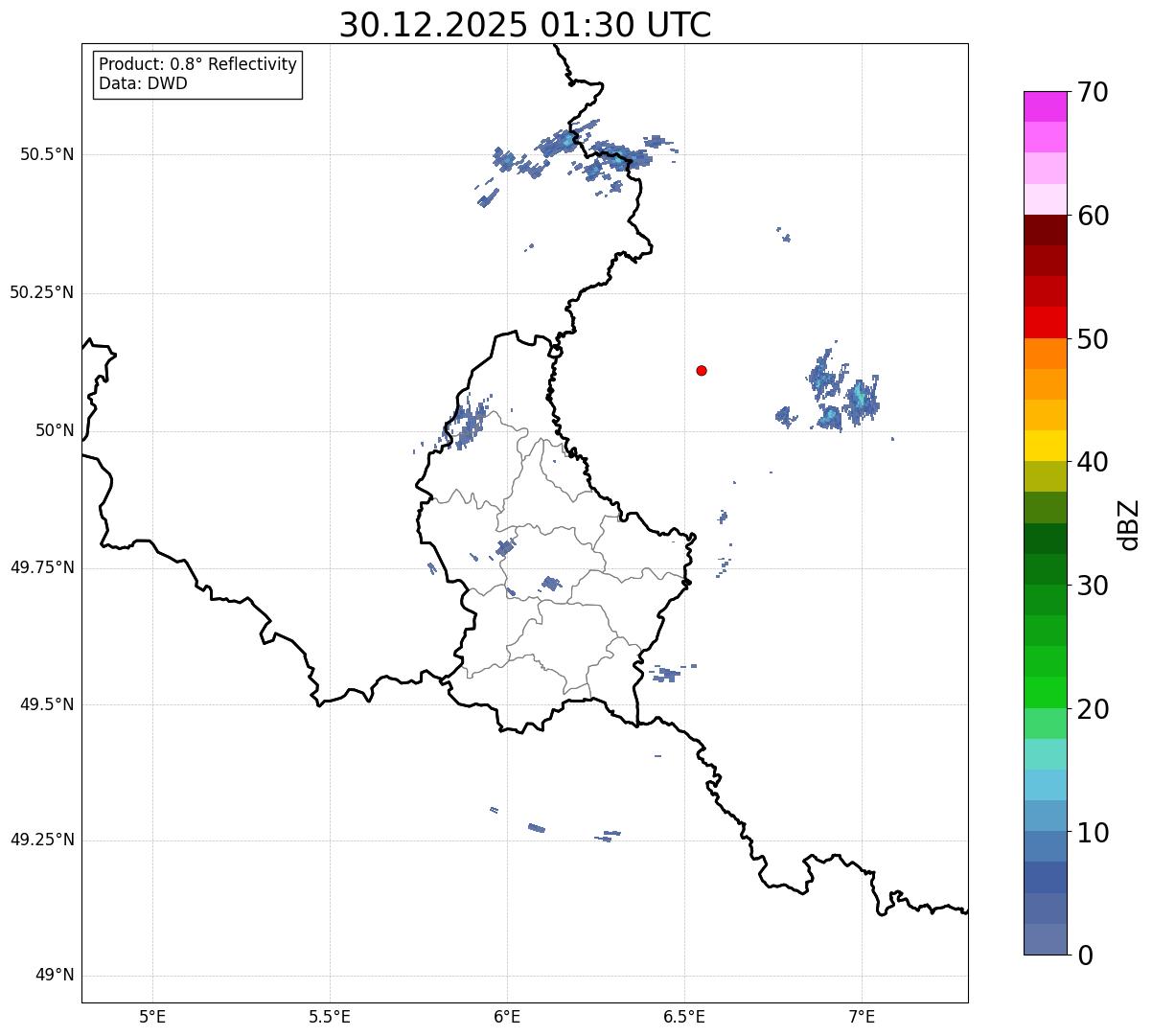Click the magenta swatch at colorbar top
The image size is (1152, 1036).
pos(1046,106)
